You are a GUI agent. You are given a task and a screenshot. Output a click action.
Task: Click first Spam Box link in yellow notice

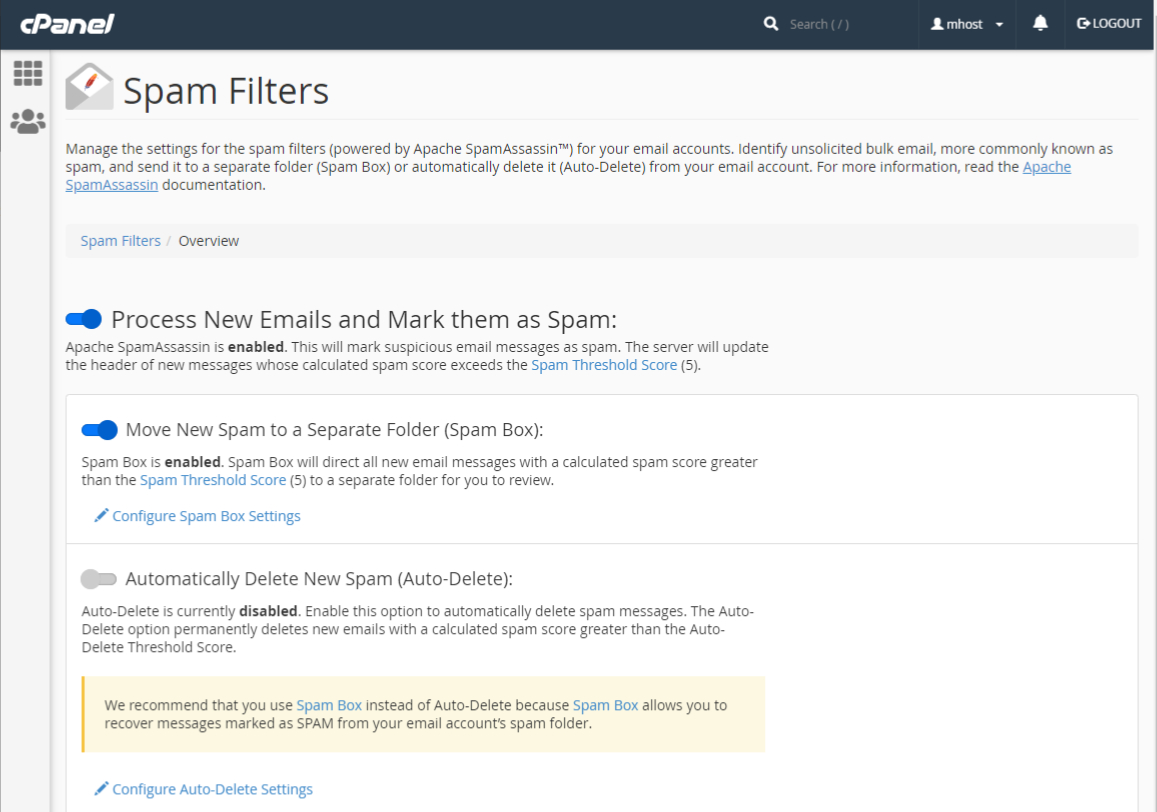[329, 705]
